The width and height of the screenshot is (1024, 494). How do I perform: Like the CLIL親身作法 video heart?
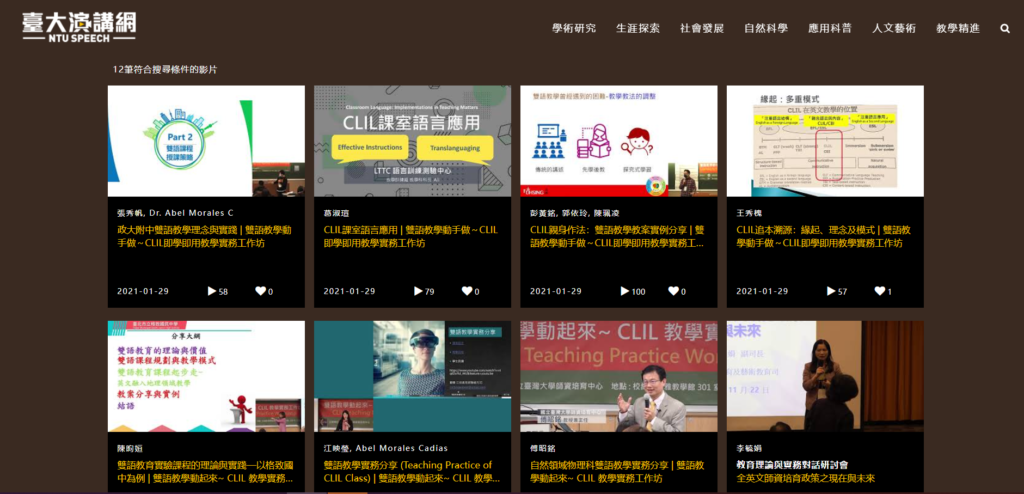[x=673, y=291]
